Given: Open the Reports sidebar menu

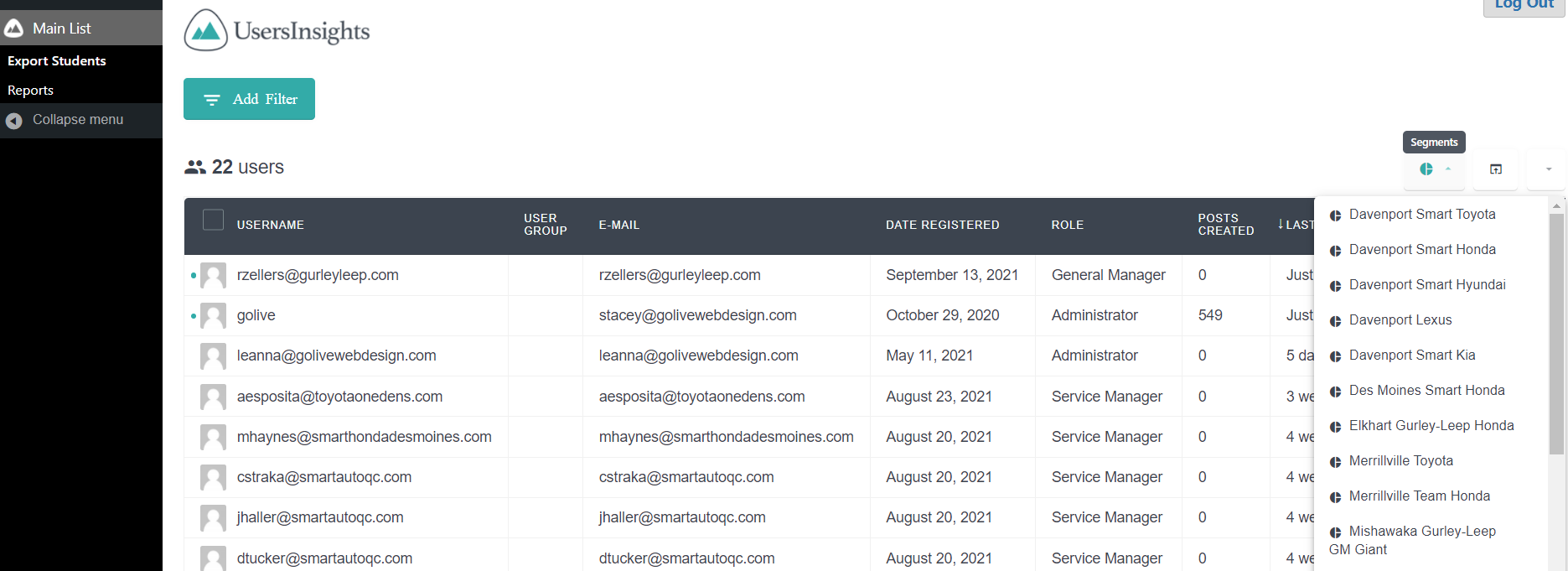Looking at the screenshot, I should 31,91.
